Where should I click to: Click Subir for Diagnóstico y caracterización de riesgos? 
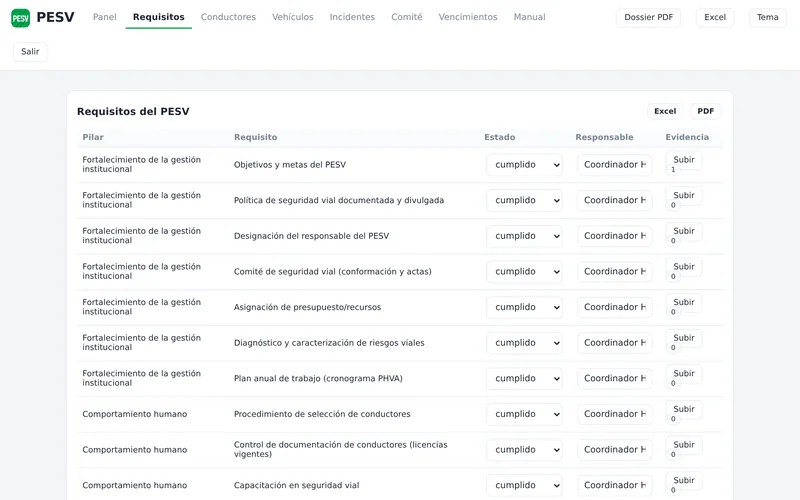pyautogui.click(x=684, y=338)
